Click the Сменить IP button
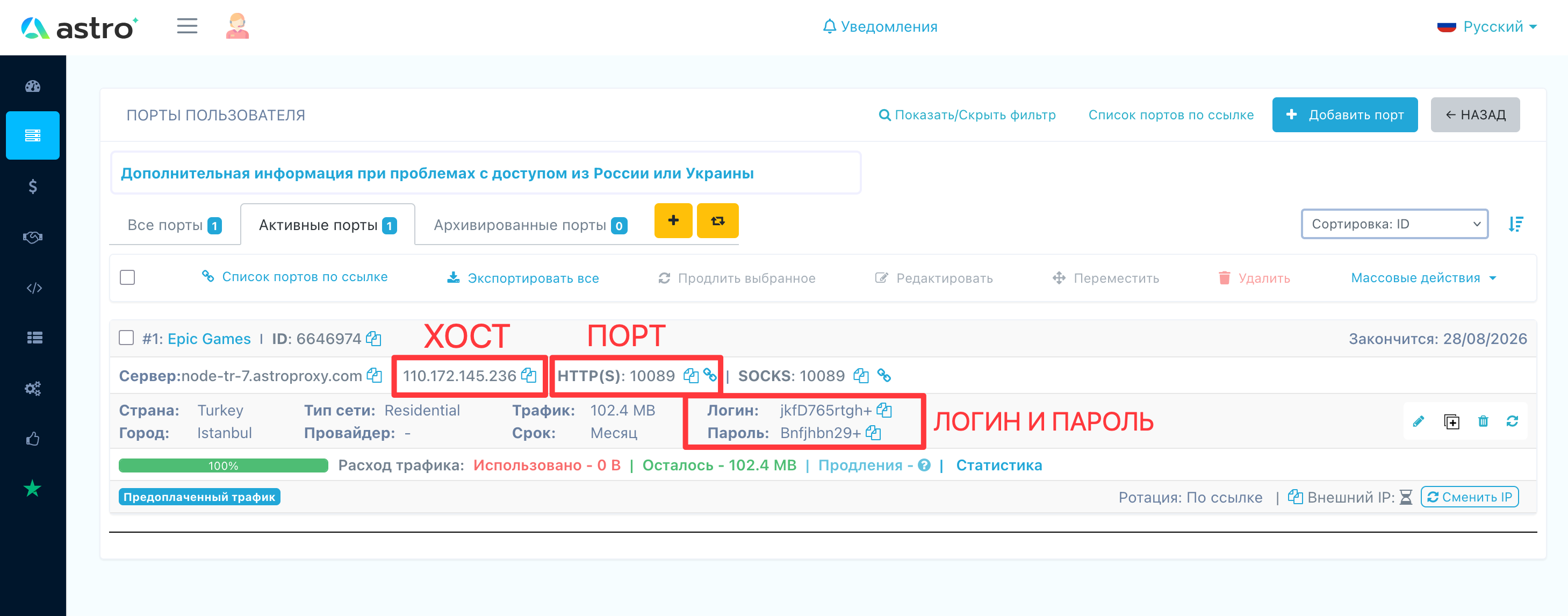 [x=1469, y=497]
